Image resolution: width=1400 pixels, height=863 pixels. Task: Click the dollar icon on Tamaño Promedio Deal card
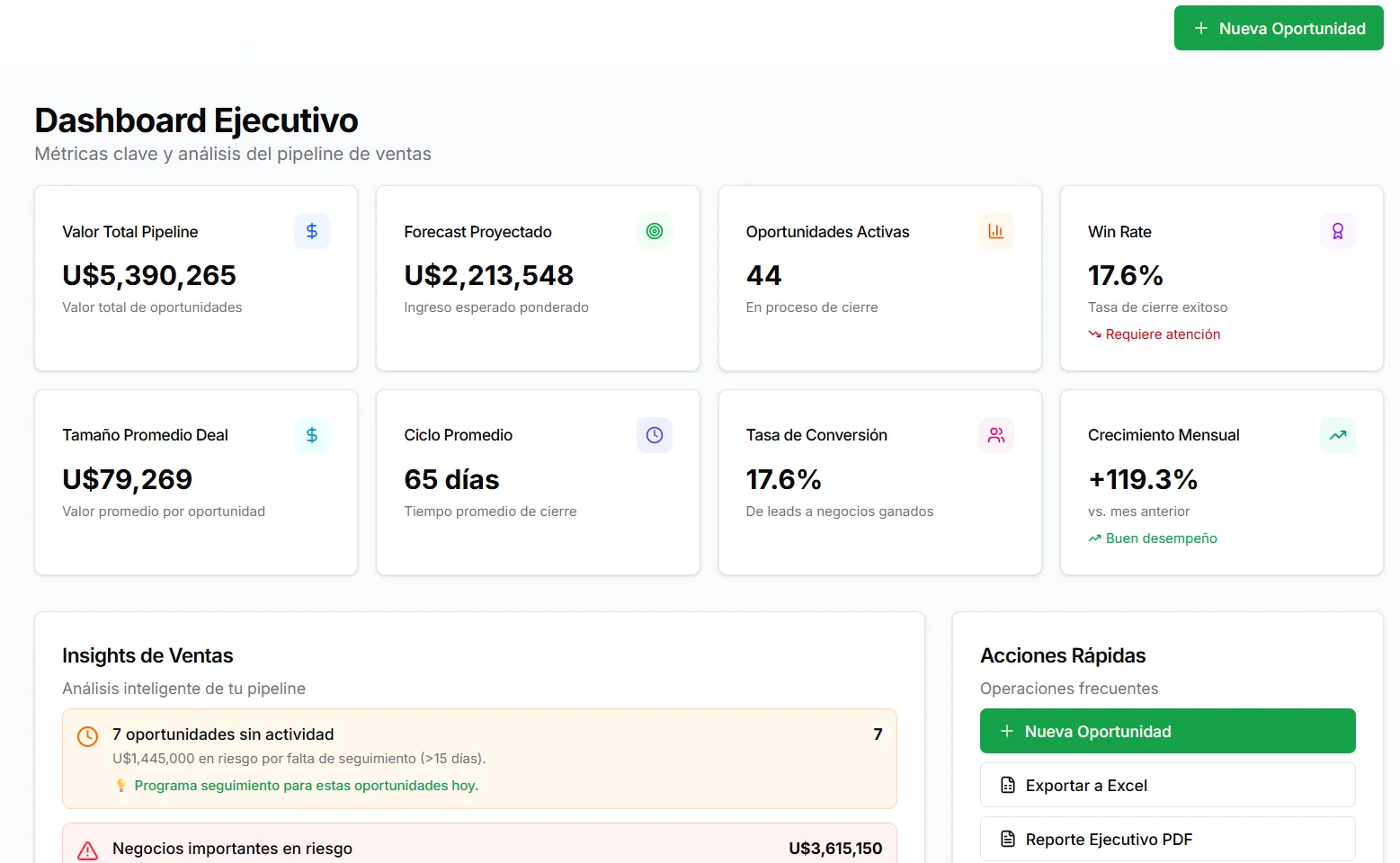(312, 435)
